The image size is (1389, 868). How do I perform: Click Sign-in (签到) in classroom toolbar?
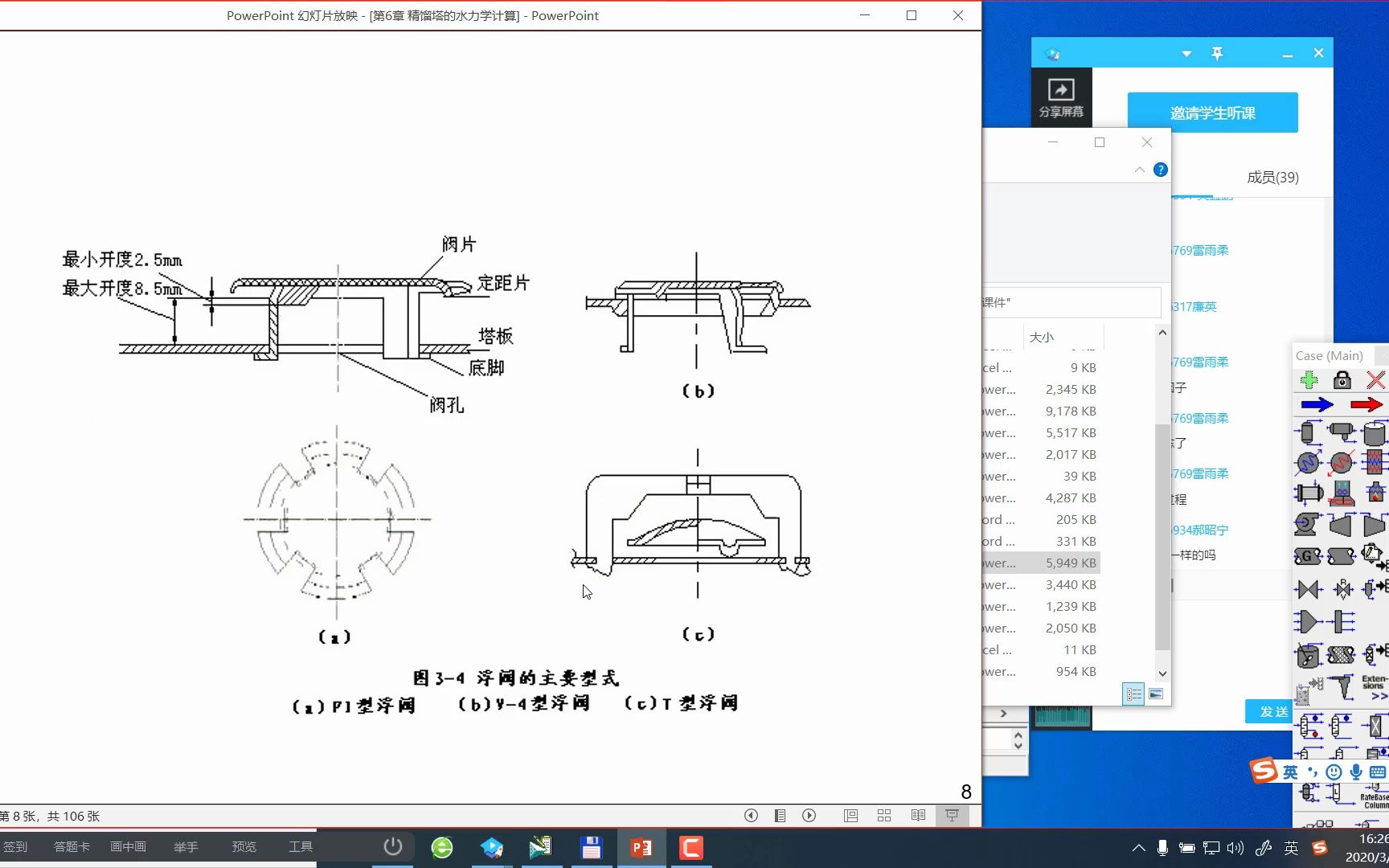tap(14, 846)
